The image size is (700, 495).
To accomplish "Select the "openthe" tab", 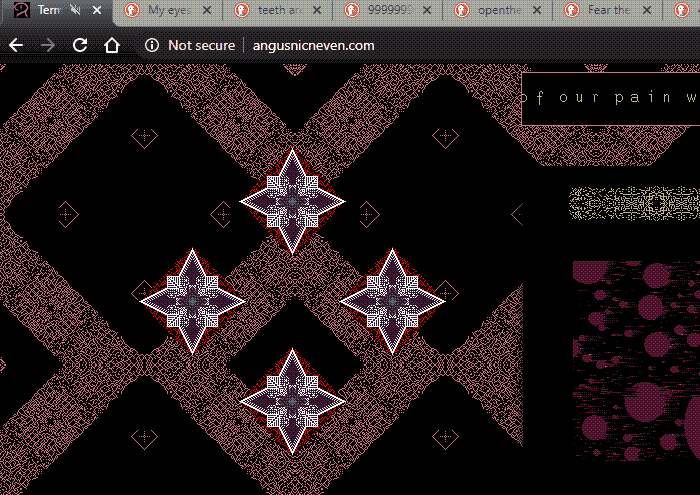I will [x=495, y=11].
